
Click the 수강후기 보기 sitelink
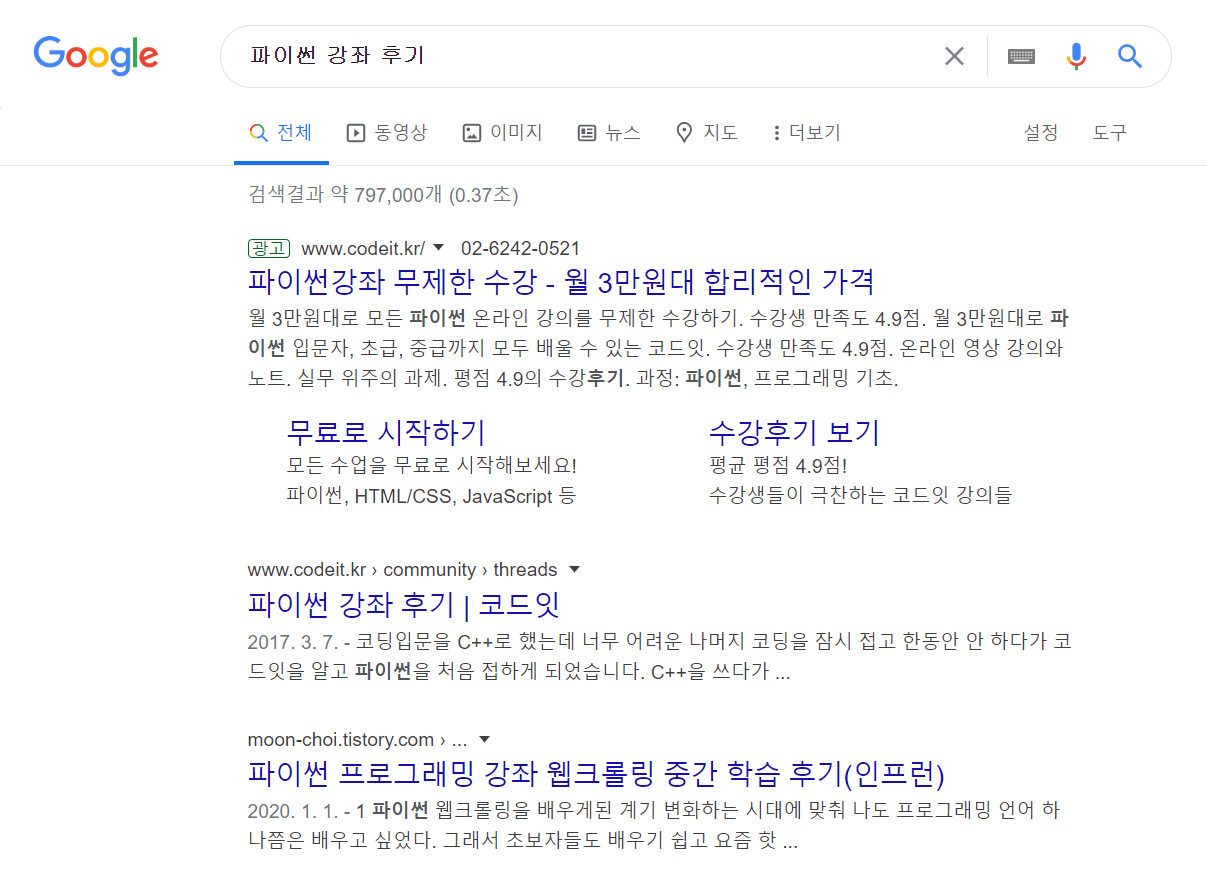[794, 432]
